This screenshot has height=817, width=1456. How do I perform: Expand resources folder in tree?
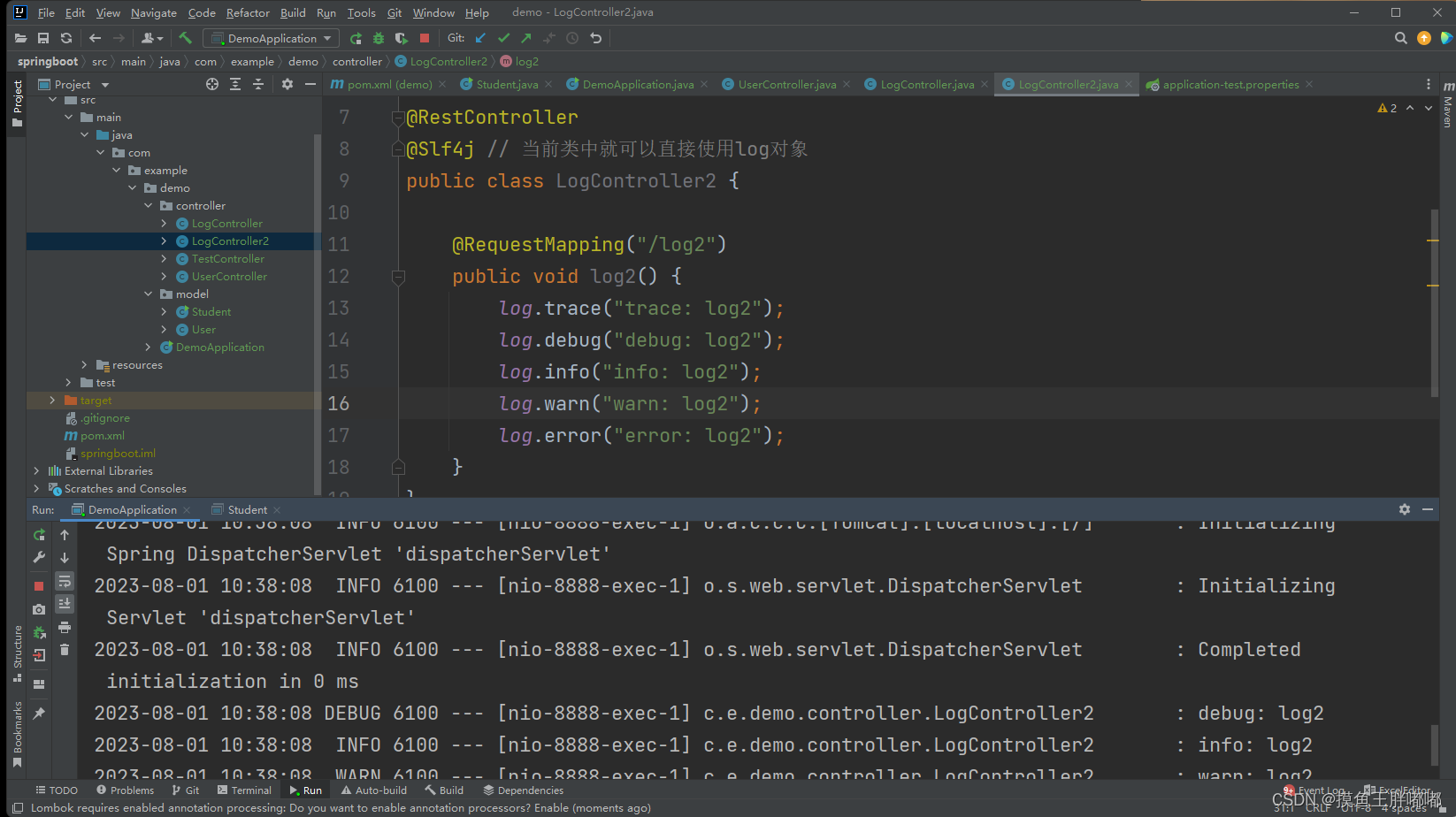coord(85,365)
